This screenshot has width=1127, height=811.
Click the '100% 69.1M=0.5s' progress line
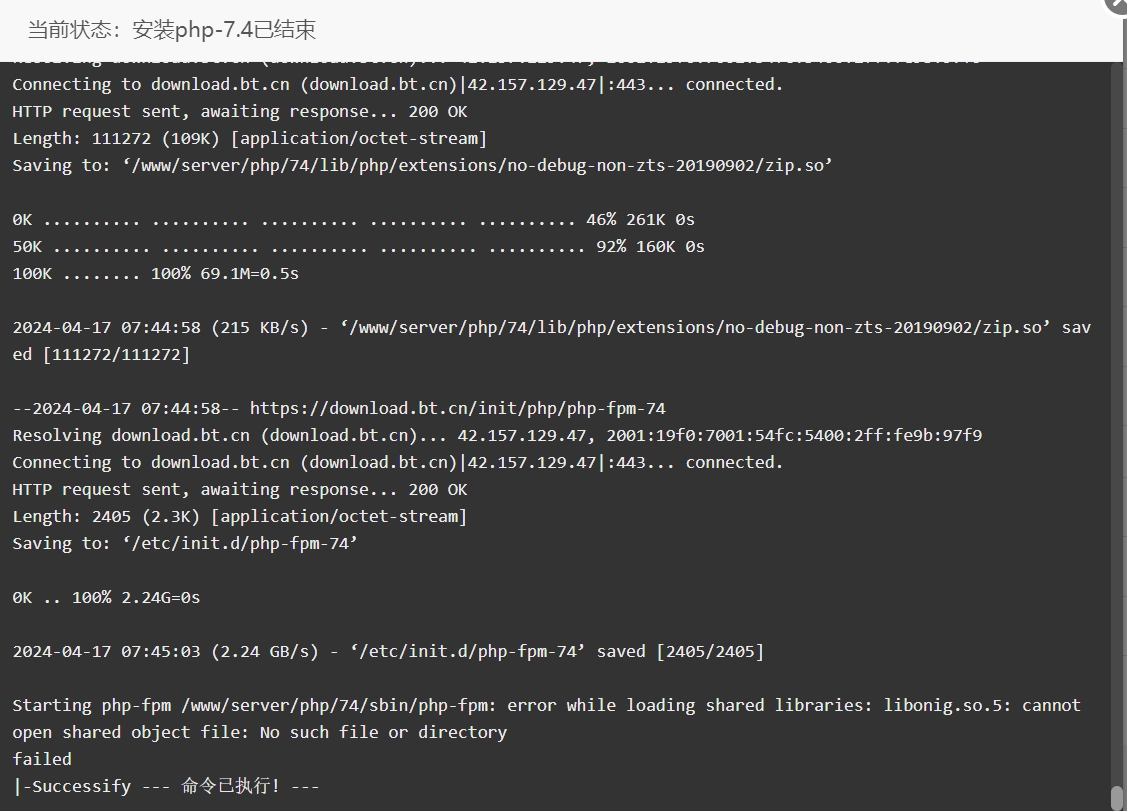tap(155, 274)
